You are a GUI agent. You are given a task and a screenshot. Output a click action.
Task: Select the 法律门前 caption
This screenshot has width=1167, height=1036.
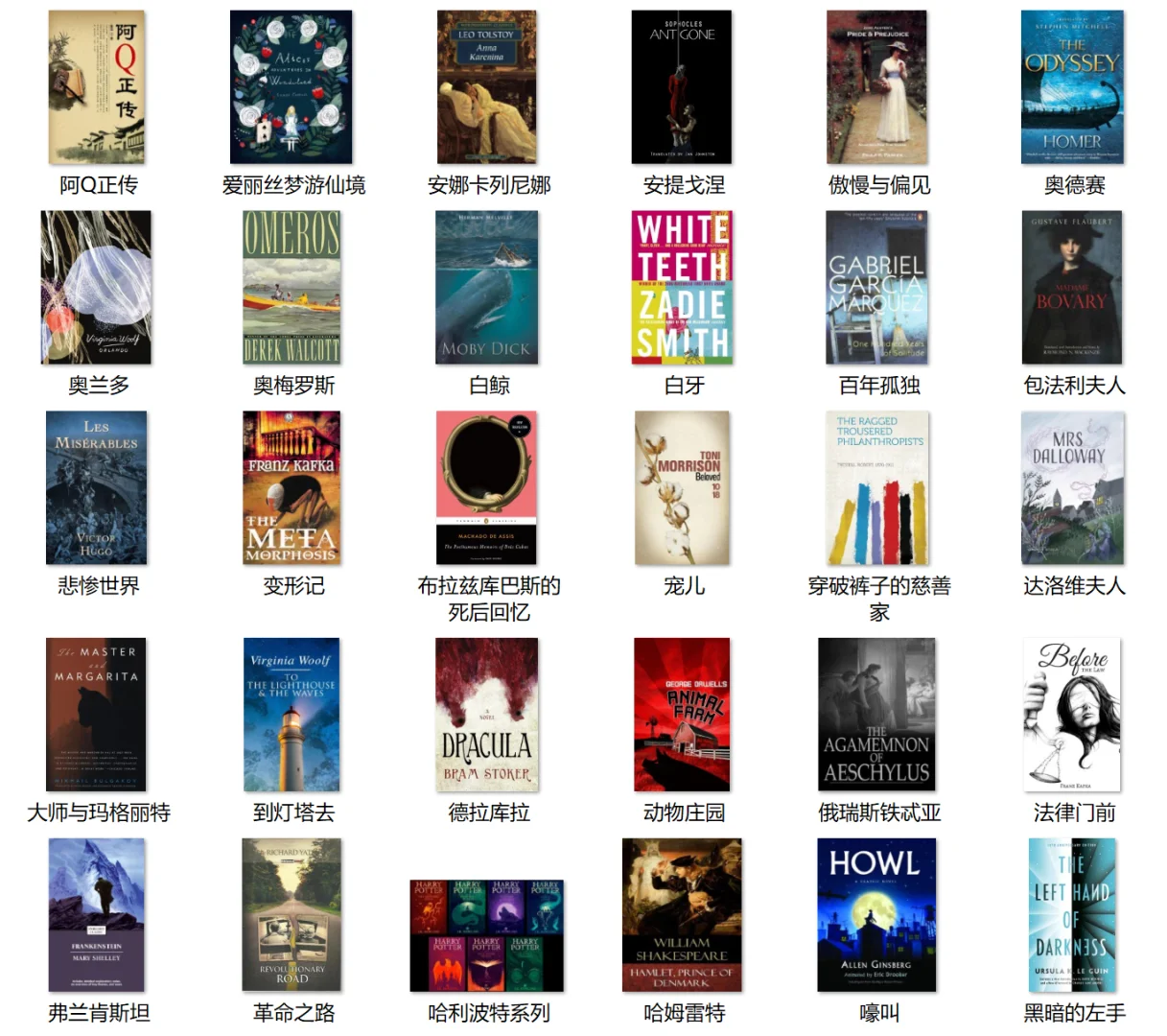pyautogui.click(x=1074, y=812)
